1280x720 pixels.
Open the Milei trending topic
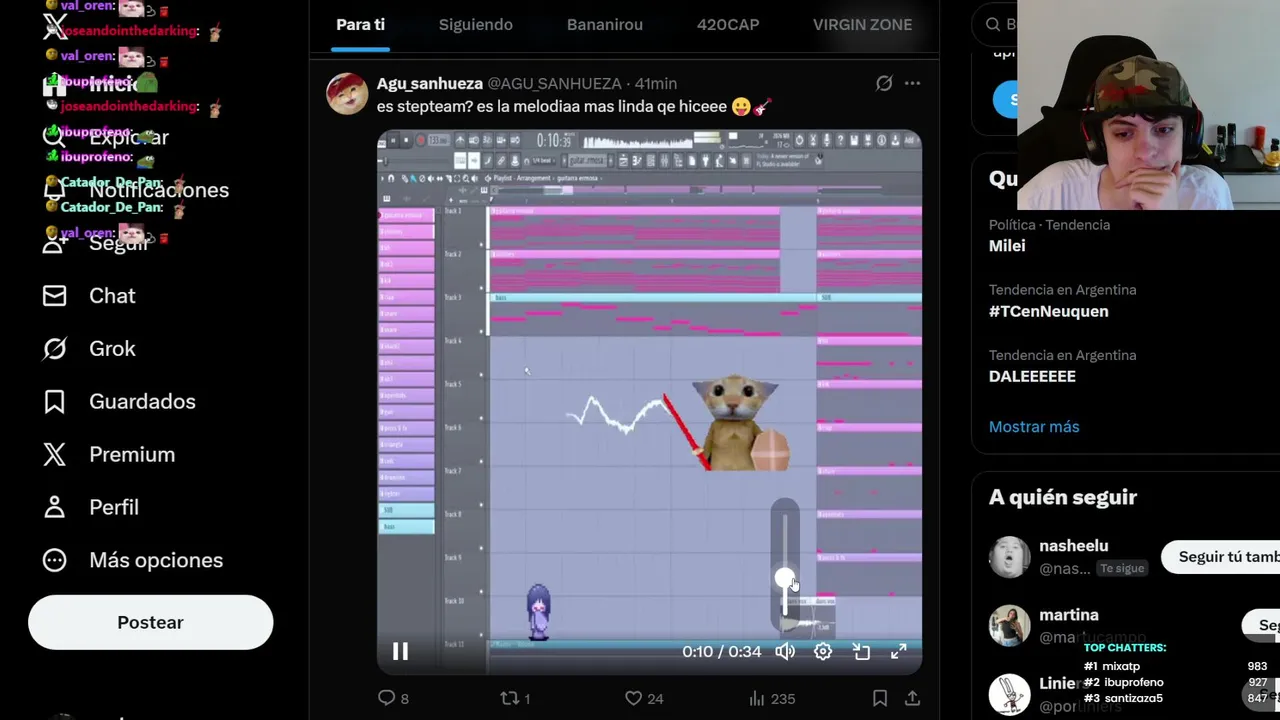point(1007,246)
